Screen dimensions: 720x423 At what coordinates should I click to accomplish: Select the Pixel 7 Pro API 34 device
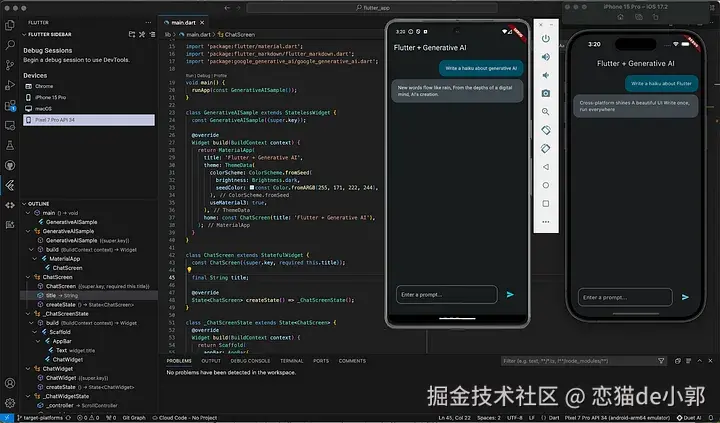click(89, 120)
